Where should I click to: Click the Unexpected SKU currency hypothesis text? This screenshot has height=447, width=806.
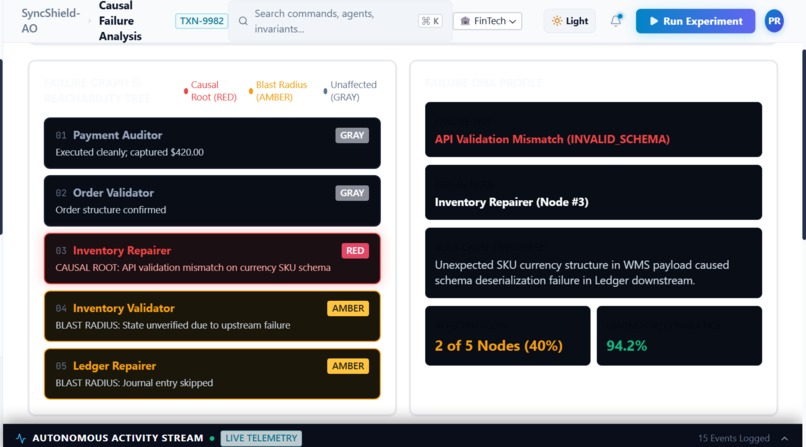point(581,273)
